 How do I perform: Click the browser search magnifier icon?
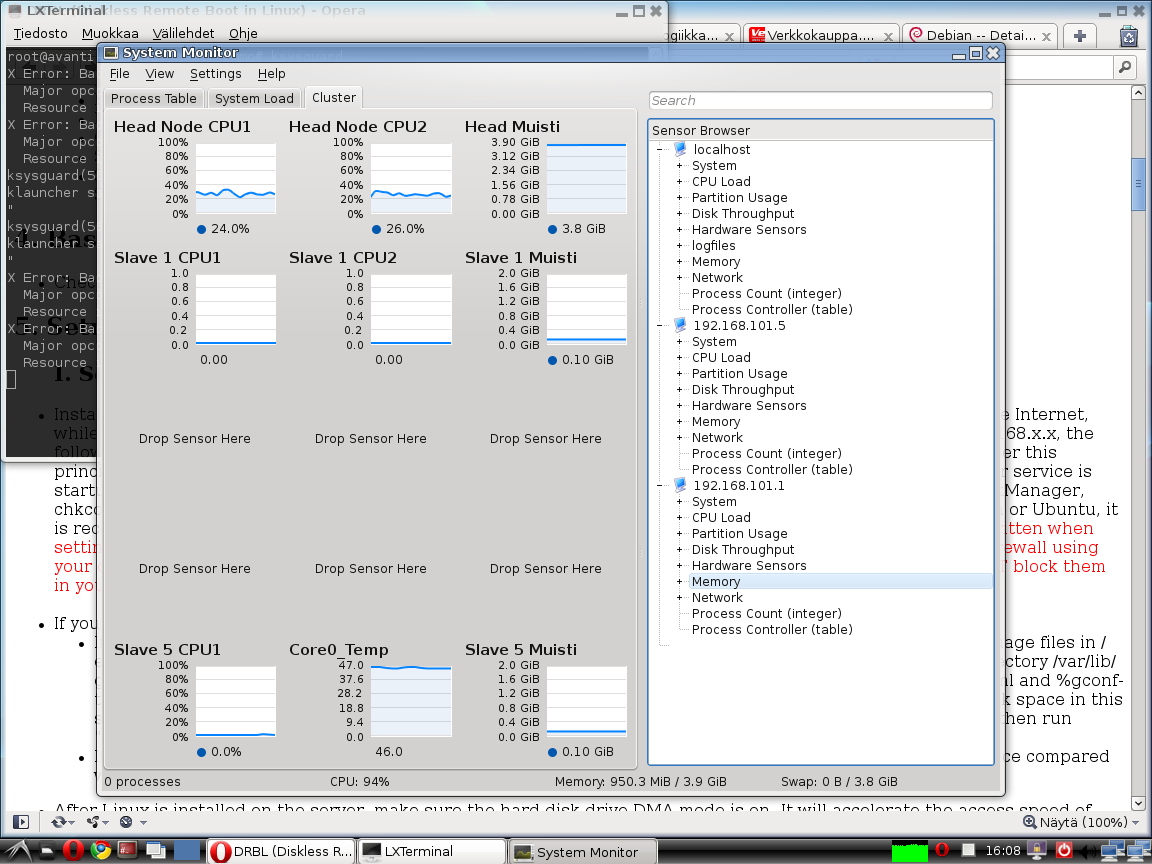(x=1125, y=67)
